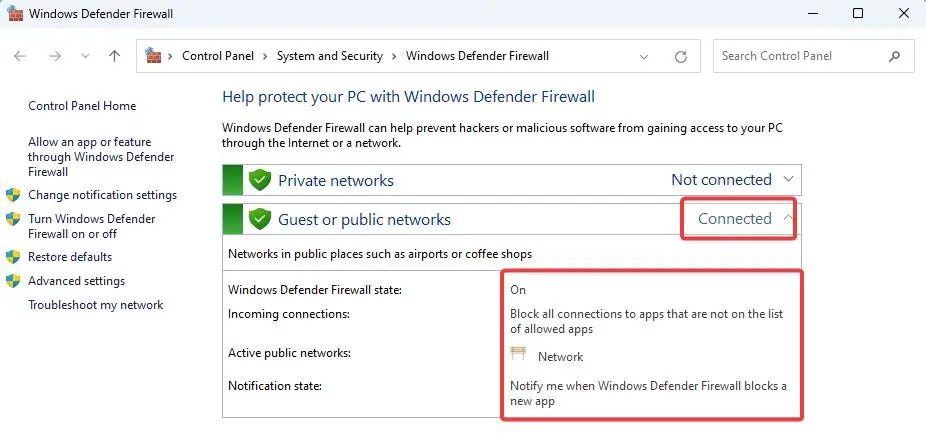Open Turn Windows Defender Firewall on or off
926x433 pixels.
click(92, 226)
